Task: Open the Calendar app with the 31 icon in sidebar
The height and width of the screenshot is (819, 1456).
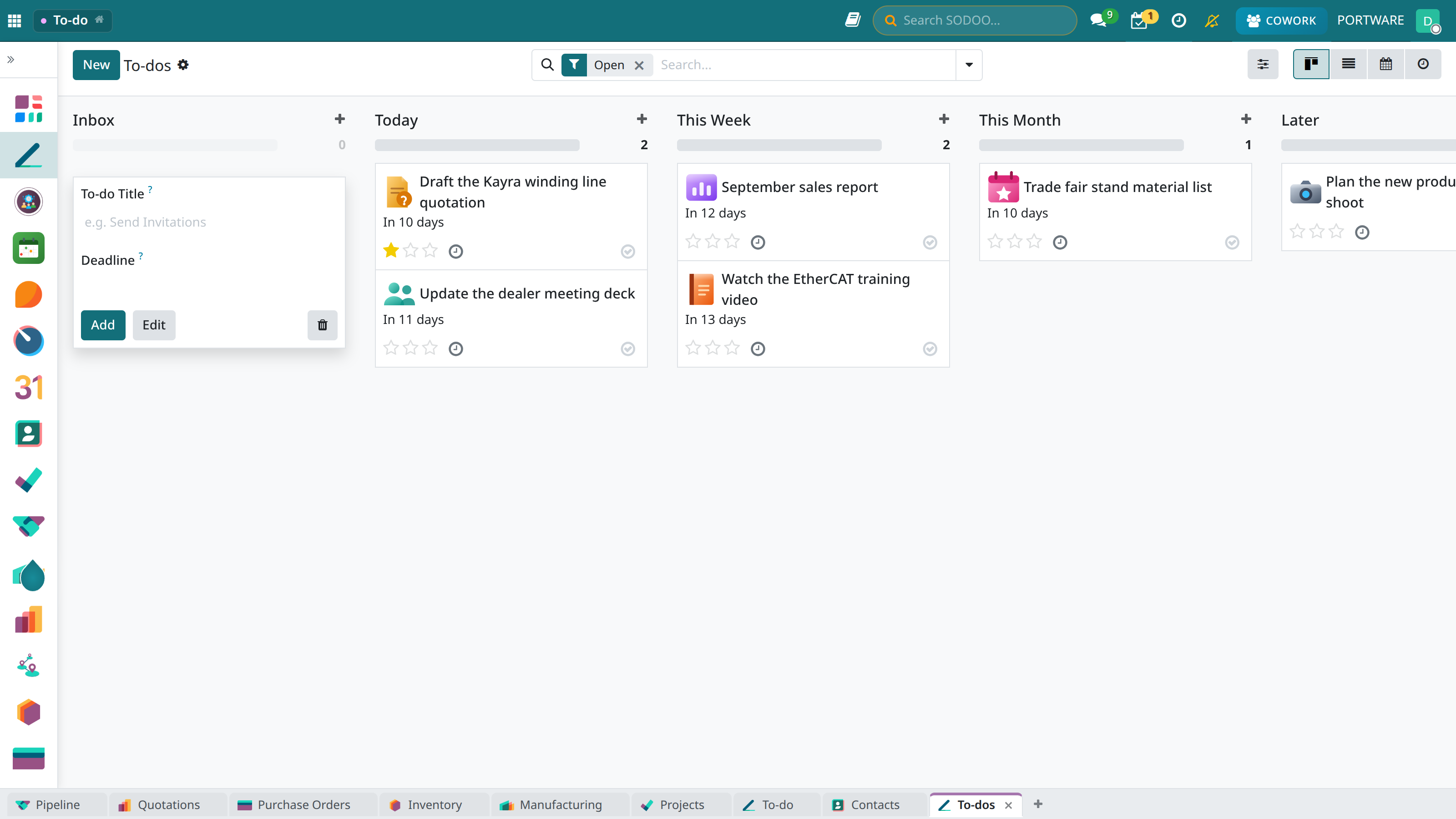Action: (x=28, y=388)
